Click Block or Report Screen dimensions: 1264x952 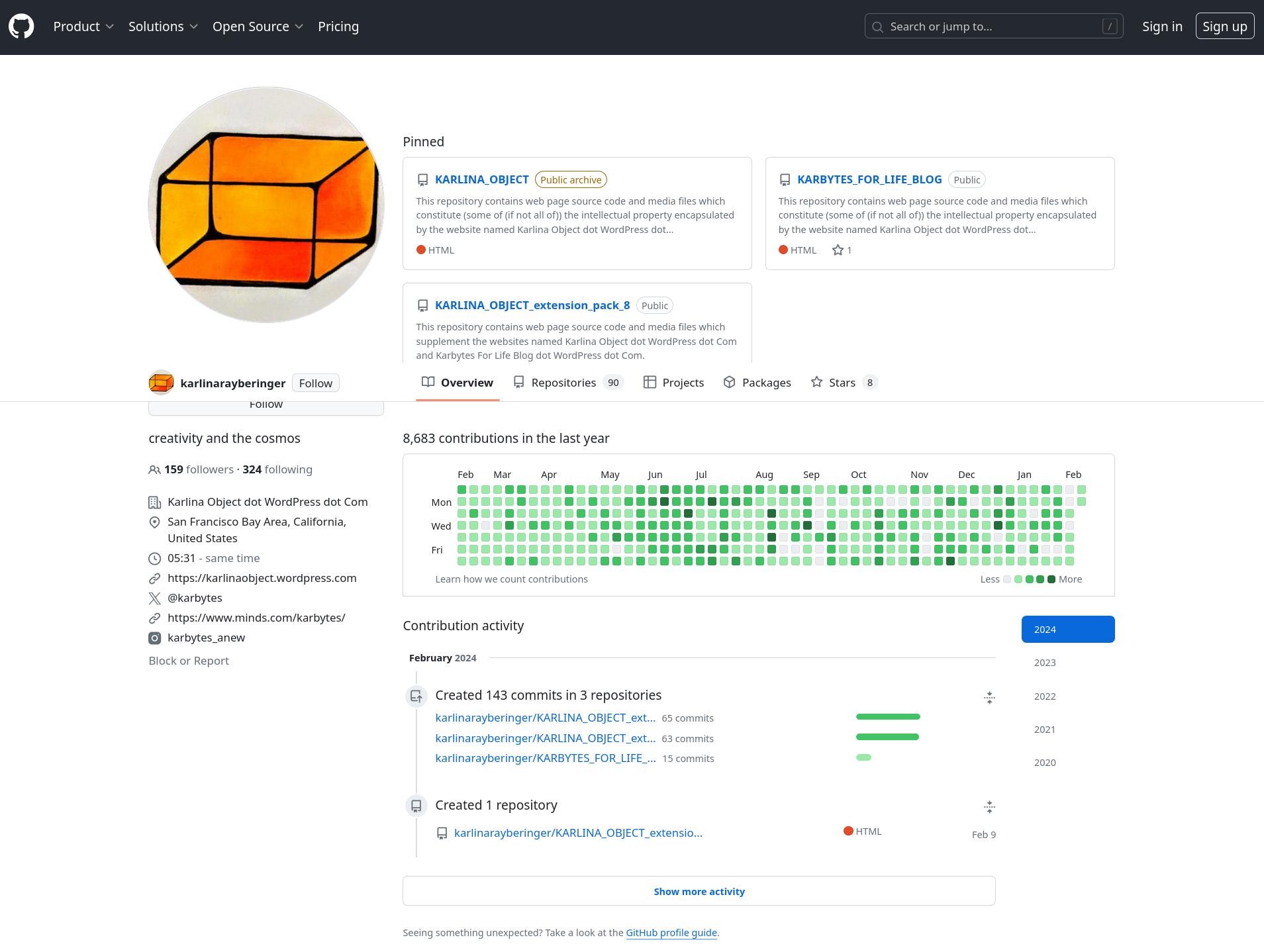coord(189,661)
